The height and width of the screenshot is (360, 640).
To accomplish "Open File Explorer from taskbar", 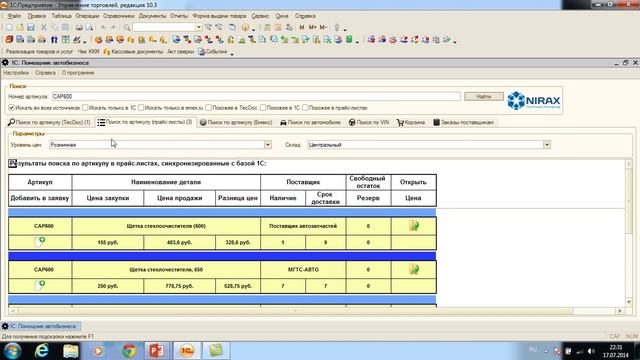I will click(70, 351).
